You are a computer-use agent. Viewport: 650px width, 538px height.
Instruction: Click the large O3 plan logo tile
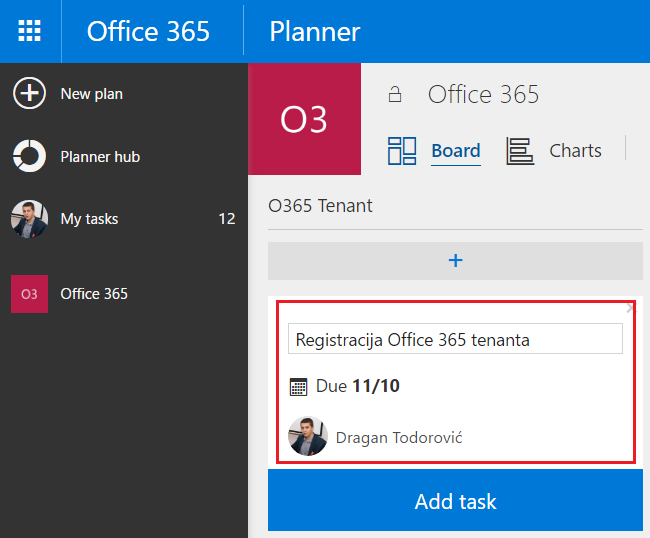pos(304,119)
